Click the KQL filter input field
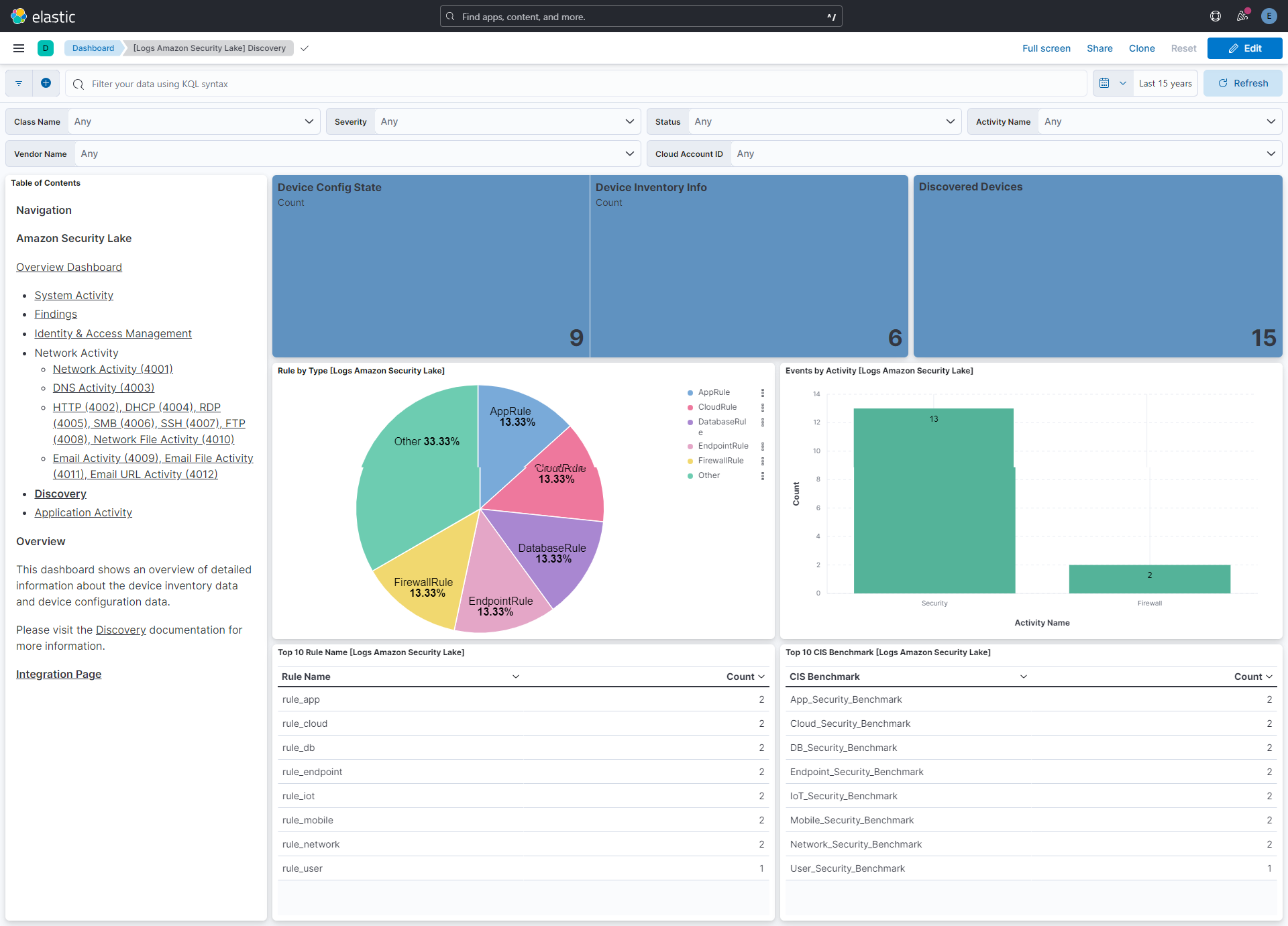Image resolution: width=1288 pixels, height=926 pixels. (x=577, y=84)
